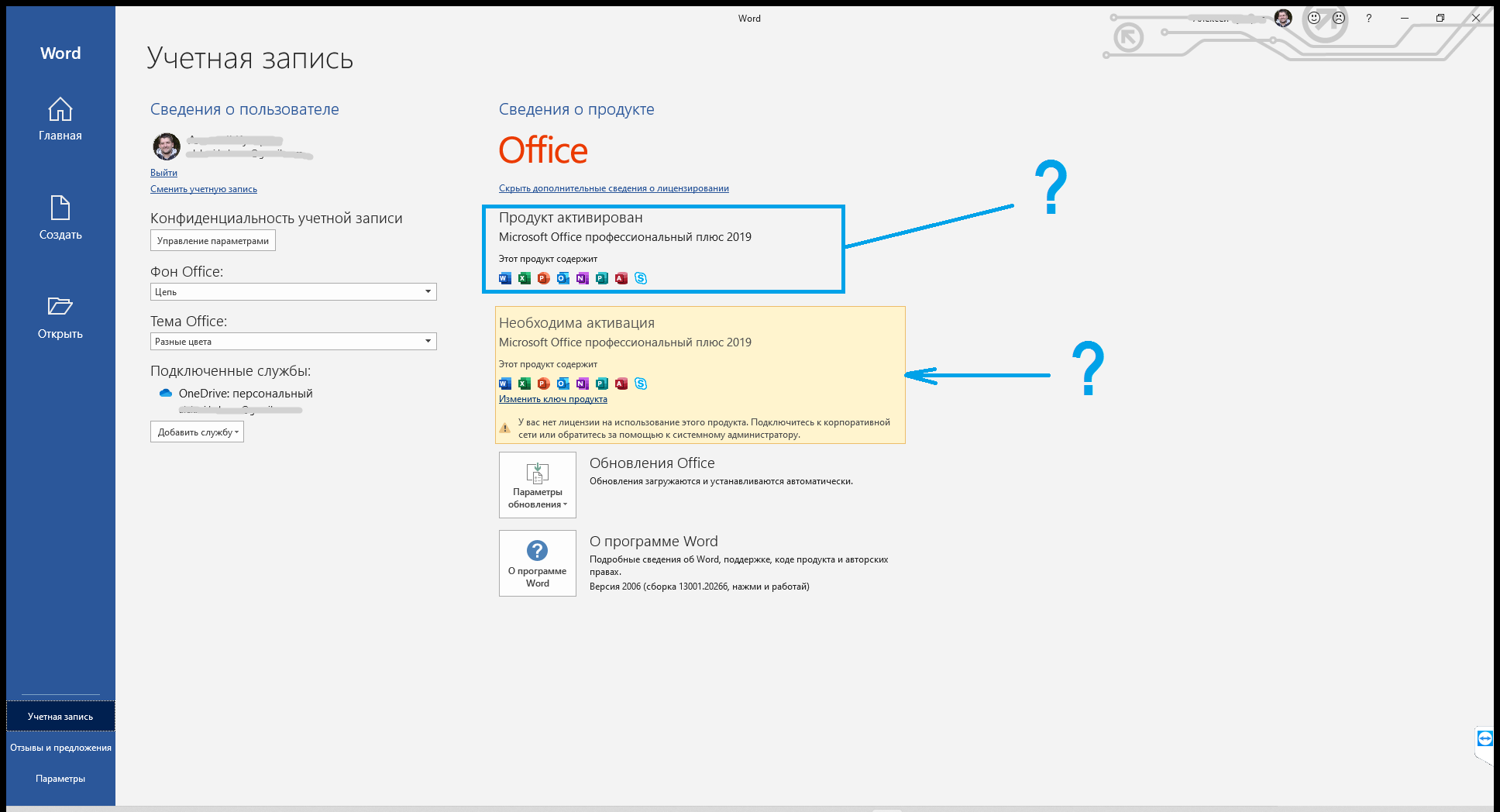Click the TeamViewer panel icon at right edge
This screenshot has width=1500, height=812.
[1485, 738]
